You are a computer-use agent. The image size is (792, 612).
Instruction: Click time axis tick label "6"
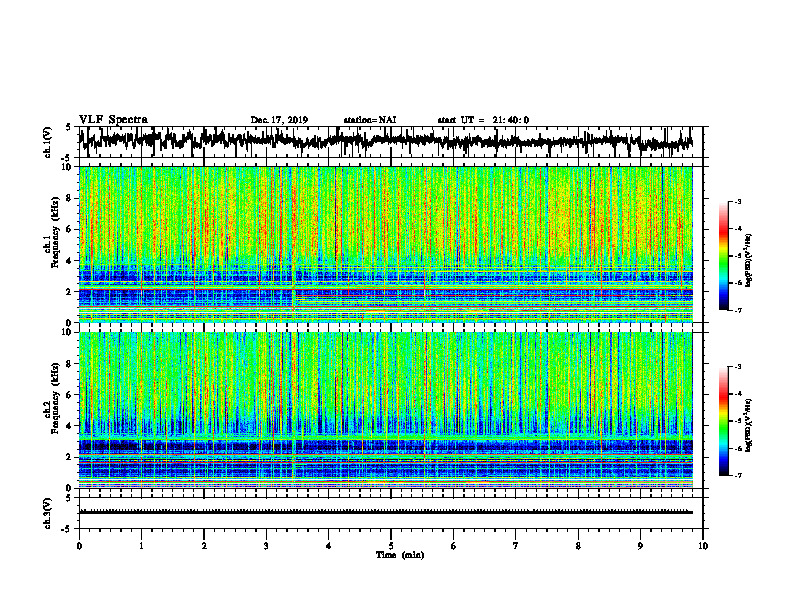pos(454,546)
